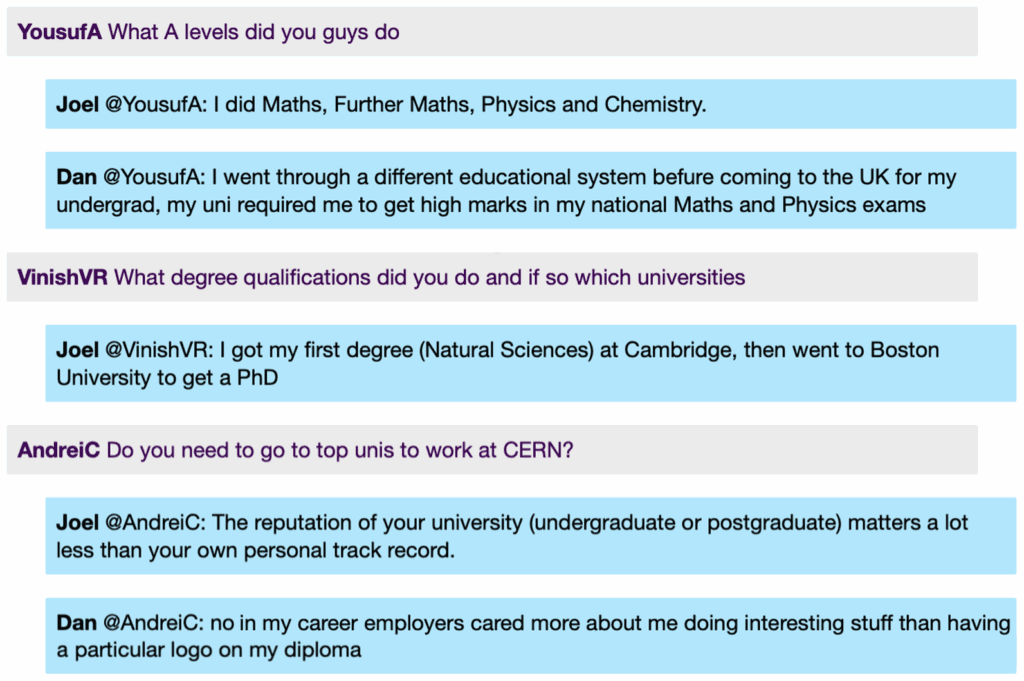The width and height of the screenshot is (1024, 681).
Task: Click the @AndreiC mention in Joel's reply
Action: click(x=156, y=523)
